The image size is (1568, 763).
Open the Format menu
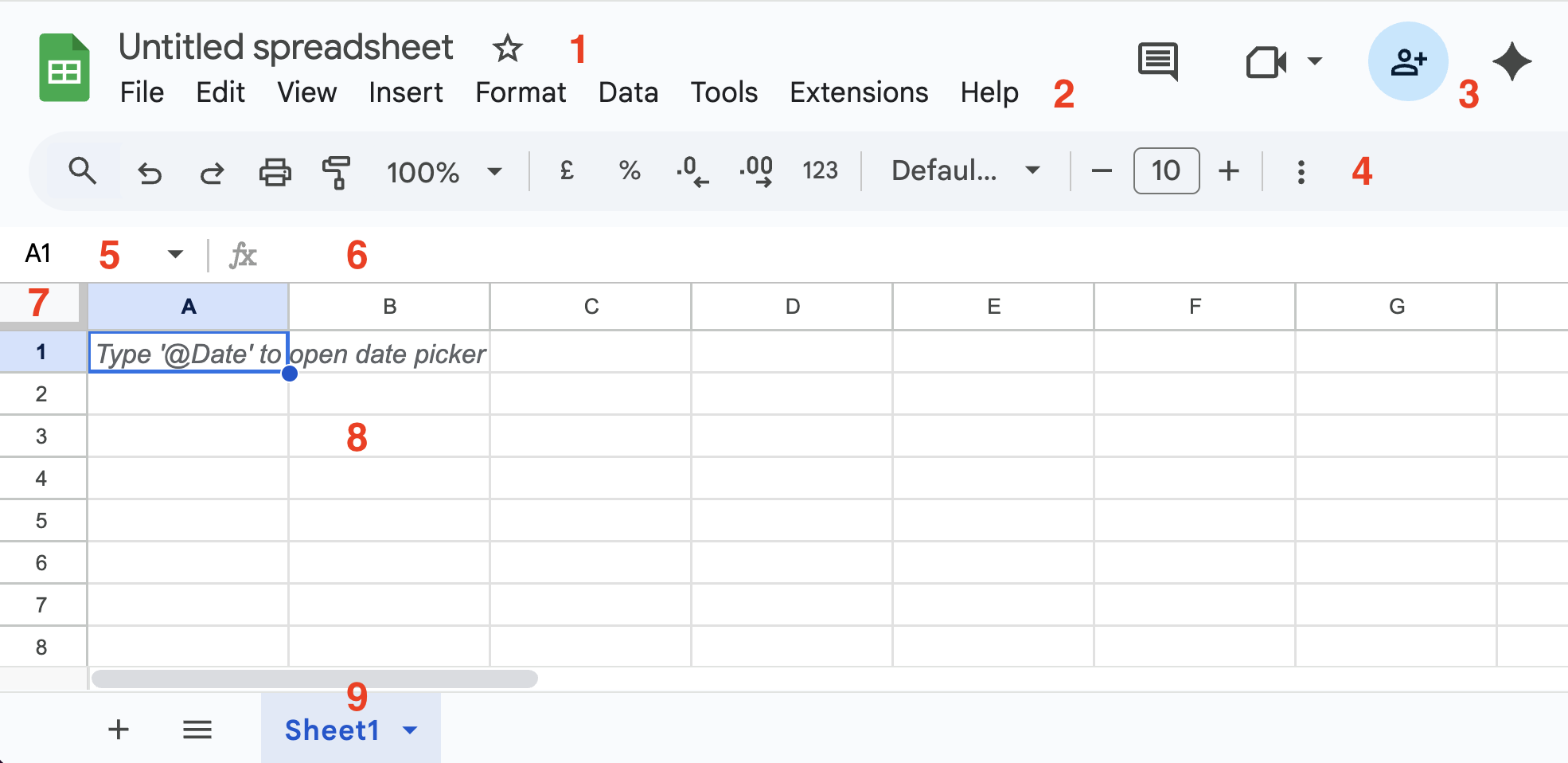(521, 92)
